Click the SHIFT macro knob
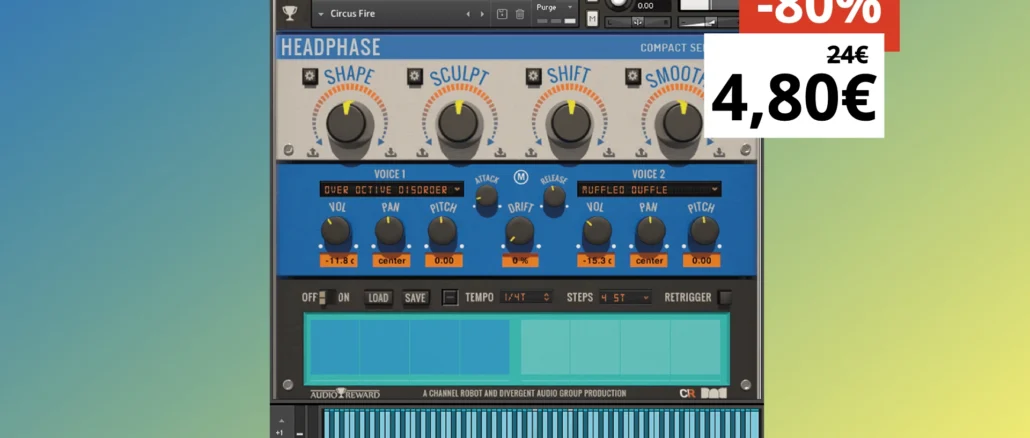 [570, 124]
